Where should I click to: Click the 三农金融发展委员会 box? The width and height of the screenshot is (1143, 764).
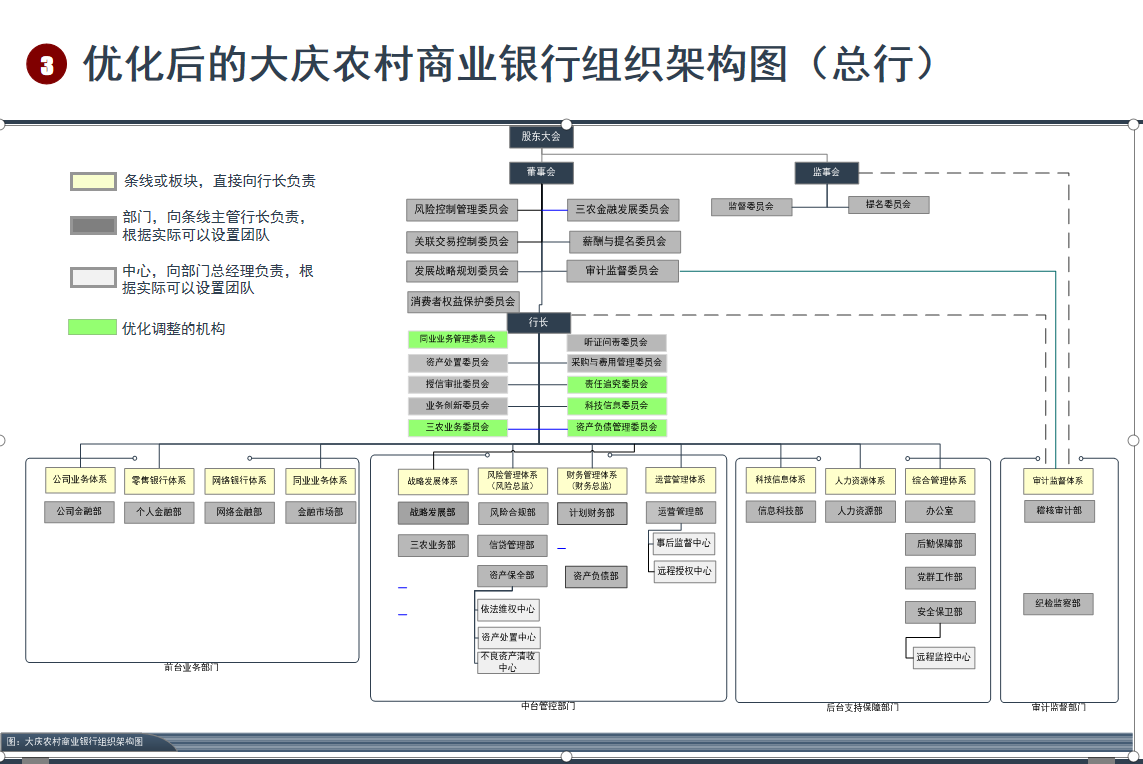623,210
